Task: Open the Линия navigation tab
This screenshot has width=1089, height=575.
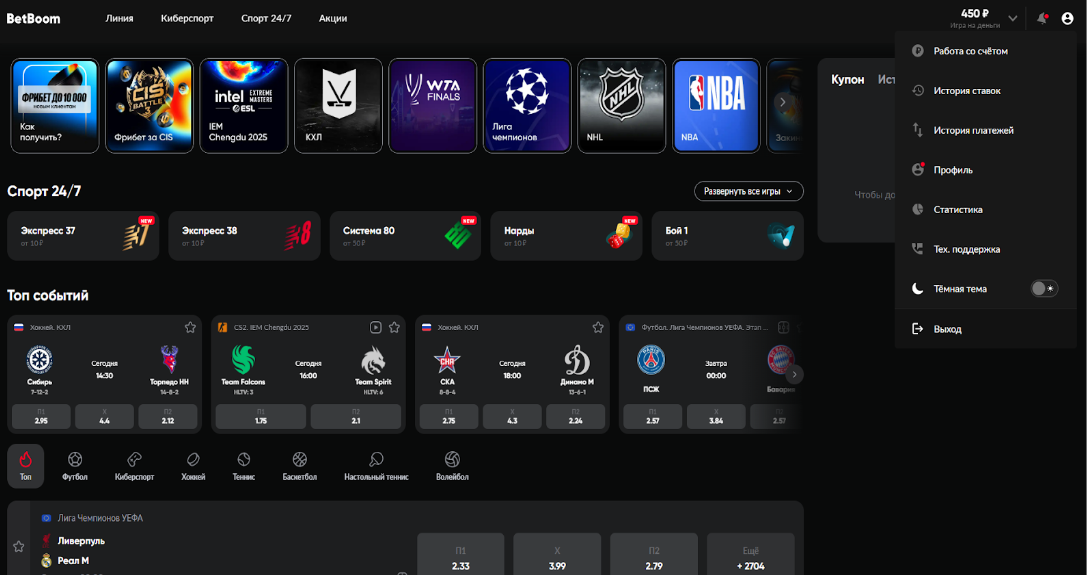Action: (x=119, y=18)
